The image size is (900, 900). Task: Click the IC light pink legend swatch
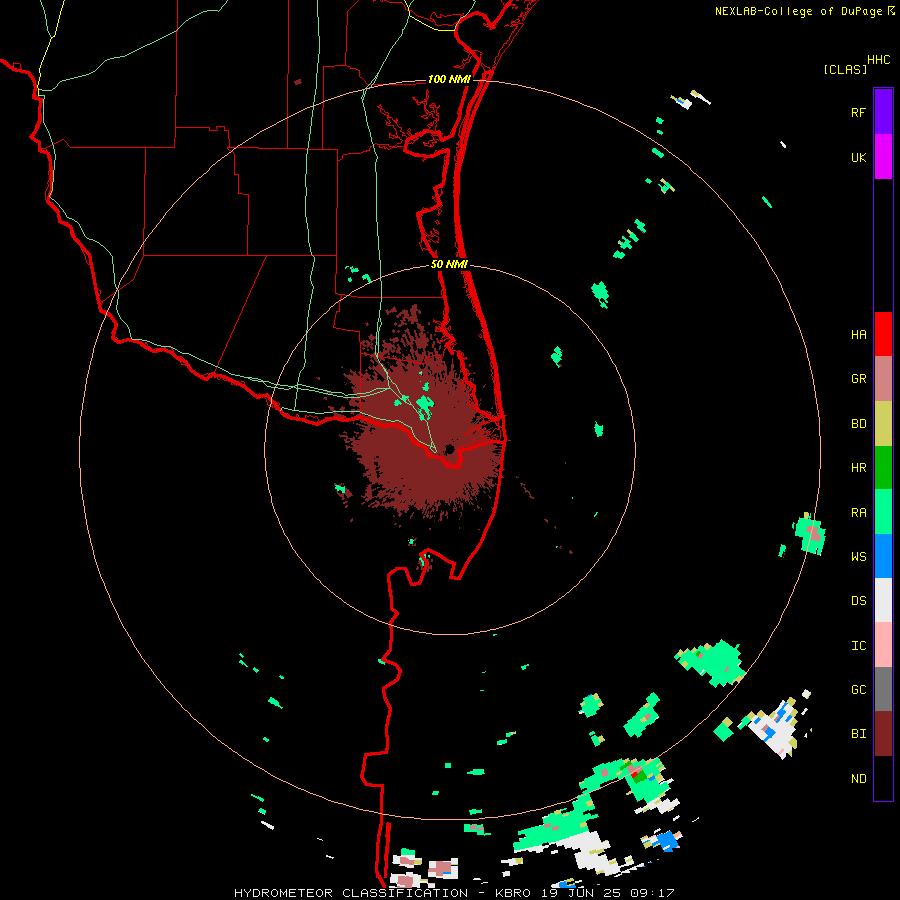883,645
